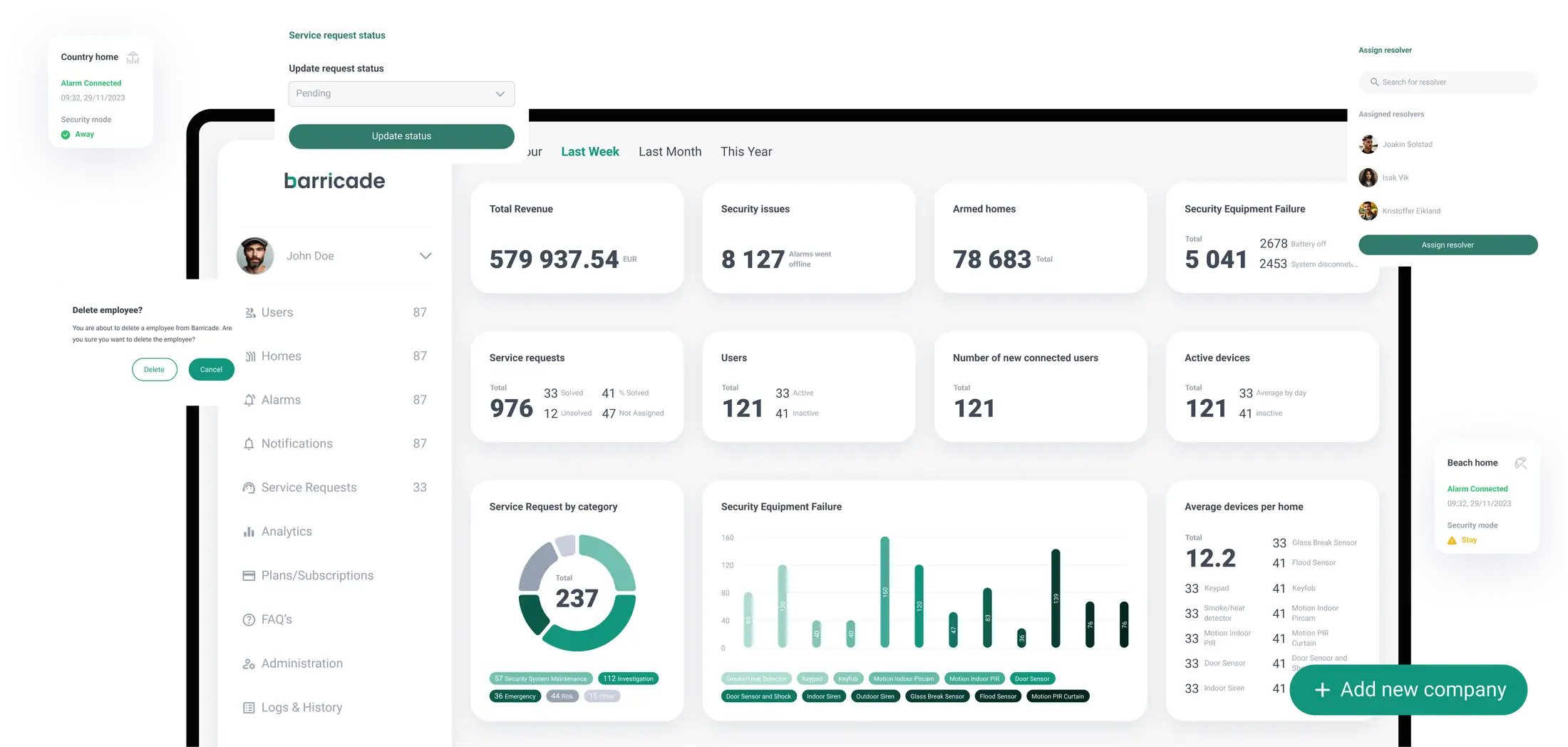Click the Search for resolver field
The image size is (1568, 747).
(1448, 82)
